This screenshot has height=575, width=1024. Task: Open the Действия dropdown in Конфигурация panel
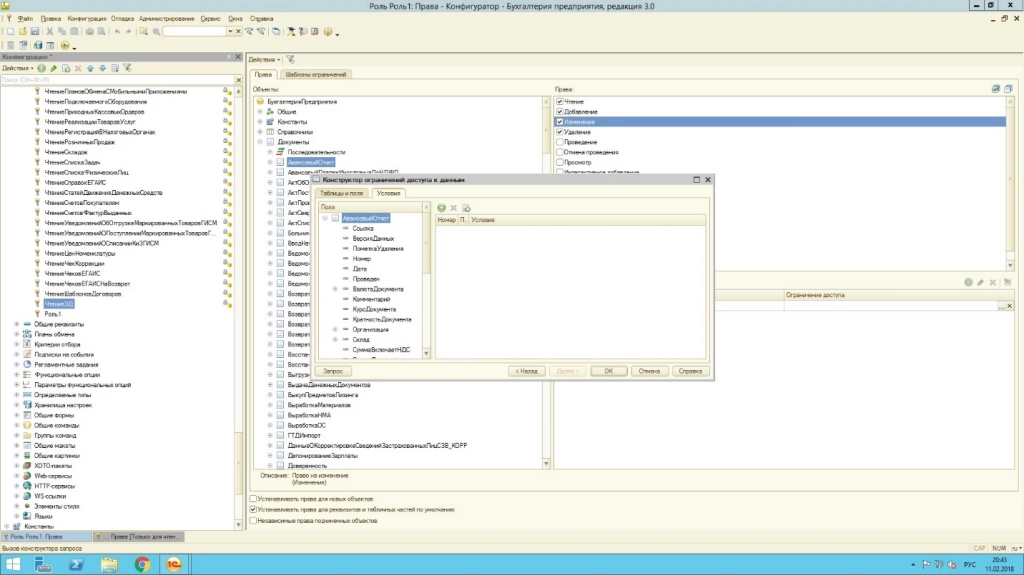click(17, 68)
